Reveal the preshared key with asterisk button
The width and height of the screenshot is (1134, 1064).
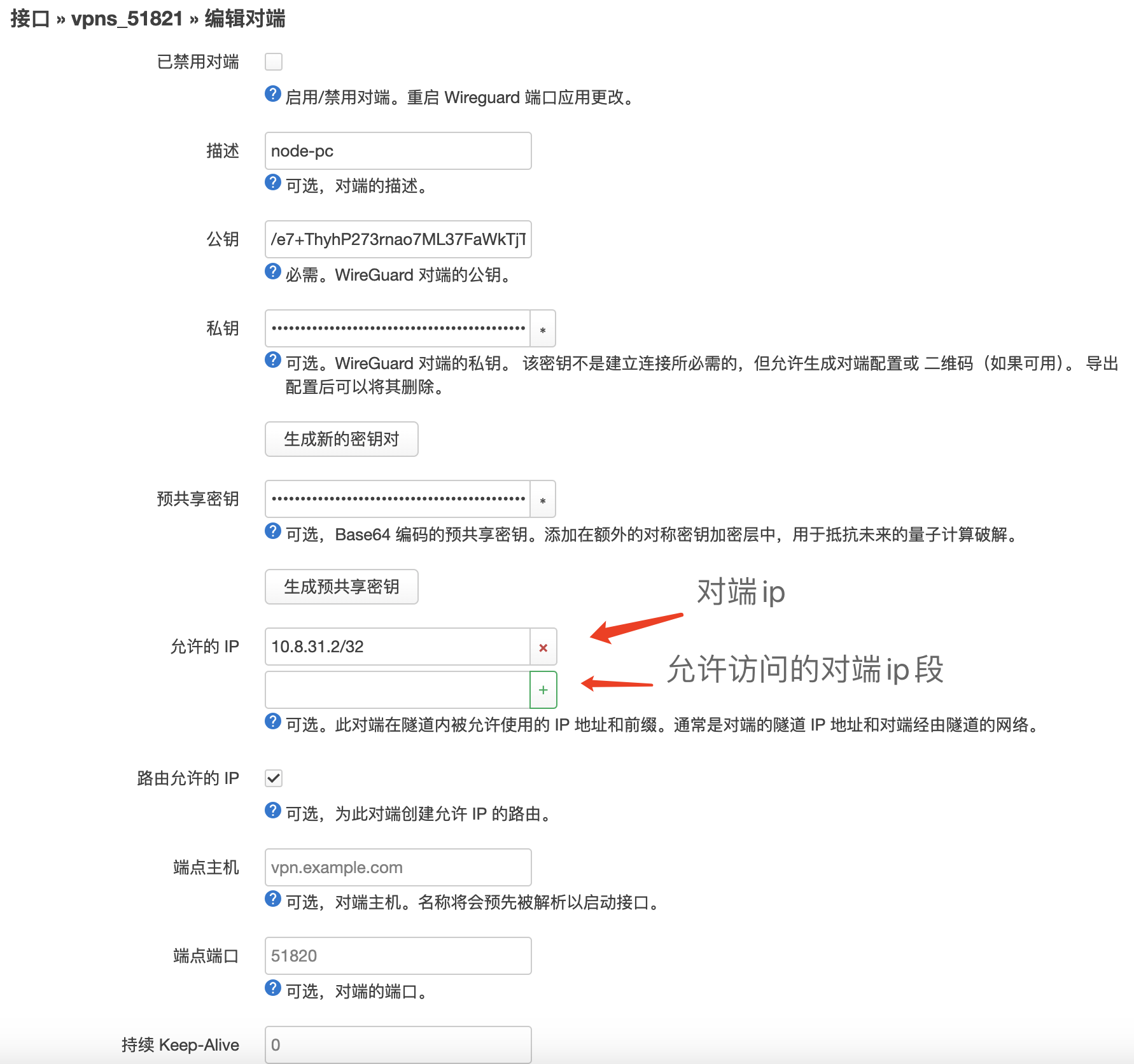coord(543,500)
